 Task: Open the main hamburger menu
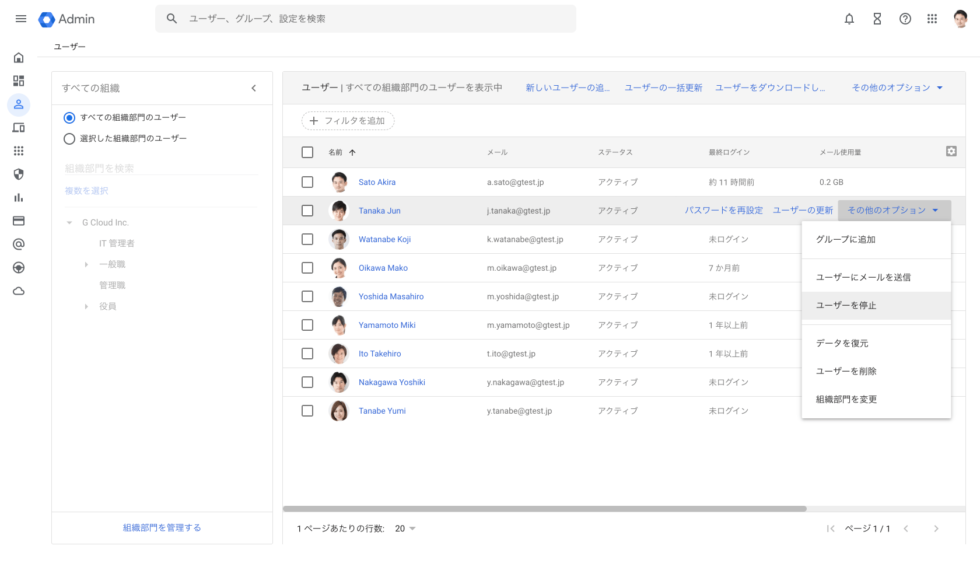pyautogui.click(x=21, y=19)
